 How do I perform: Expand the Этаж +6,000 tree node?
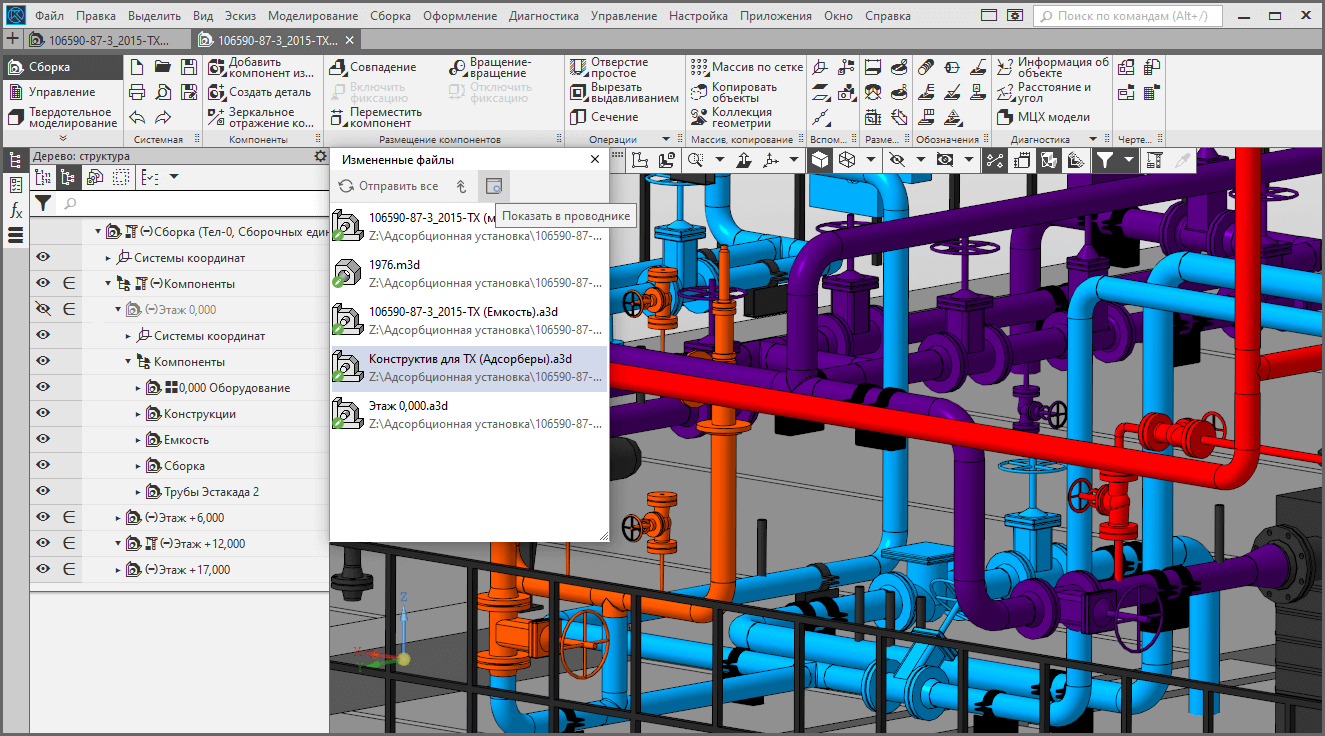coord(118,518)
